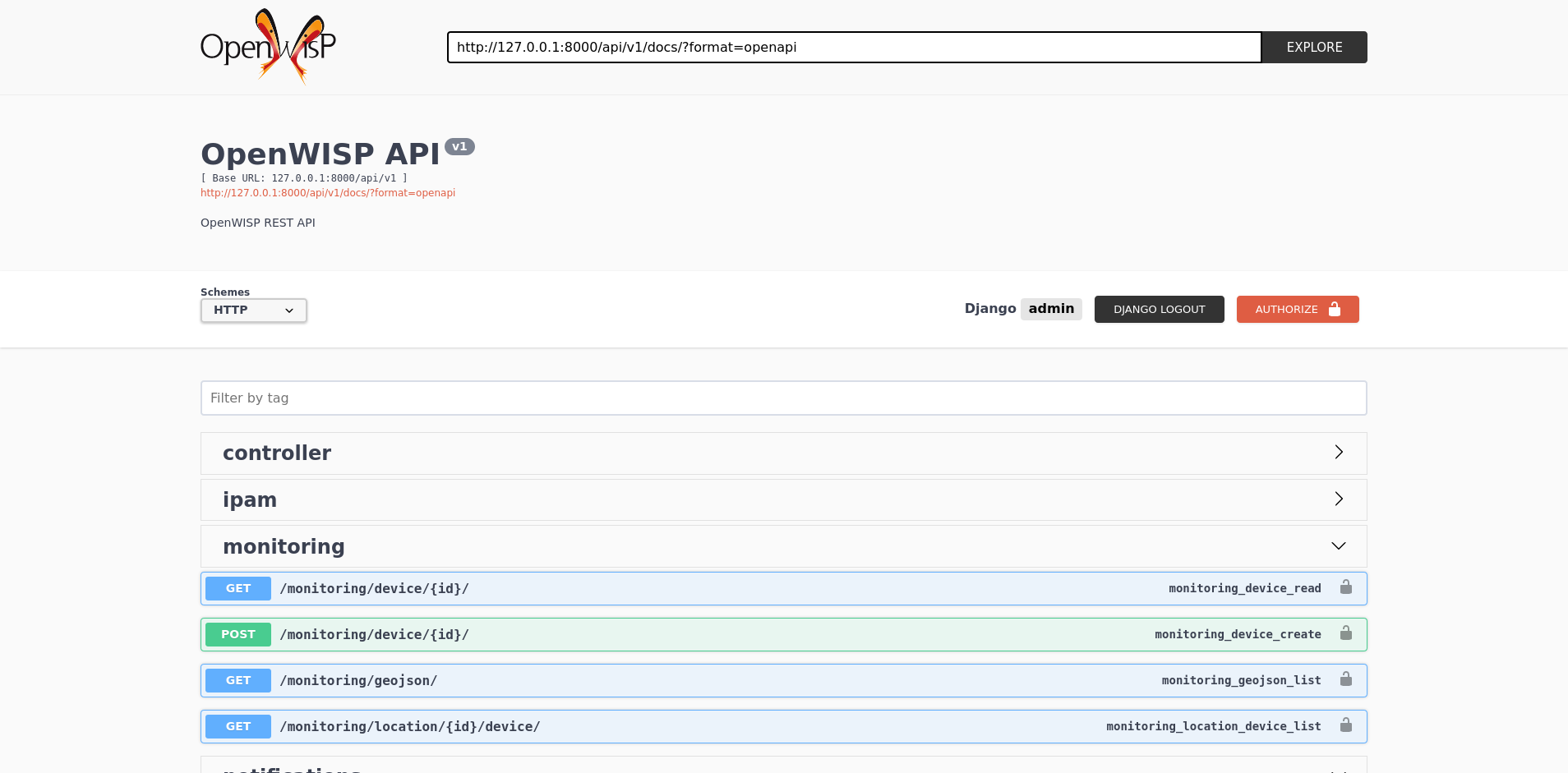The width and height of the screenshot is (1568, 773).
Task: Click lock icon on monitoring_device_read row
Action: pos(1345,587)
